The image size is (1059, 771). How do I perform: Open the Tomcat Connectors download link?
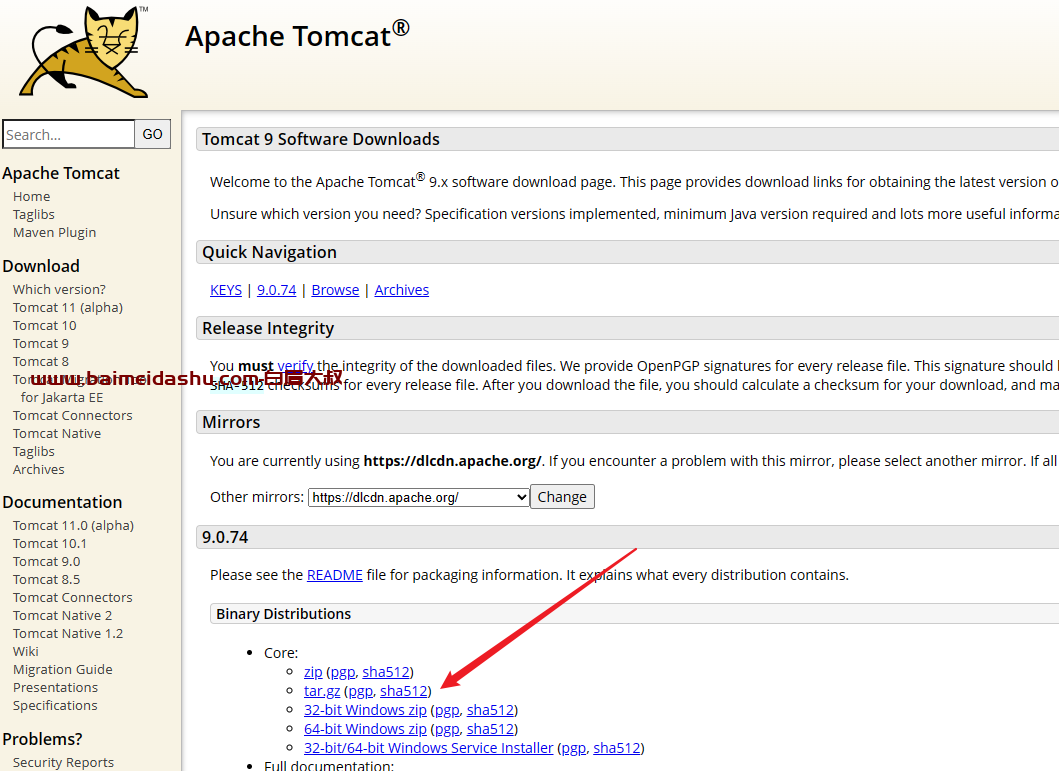[73, 416]
